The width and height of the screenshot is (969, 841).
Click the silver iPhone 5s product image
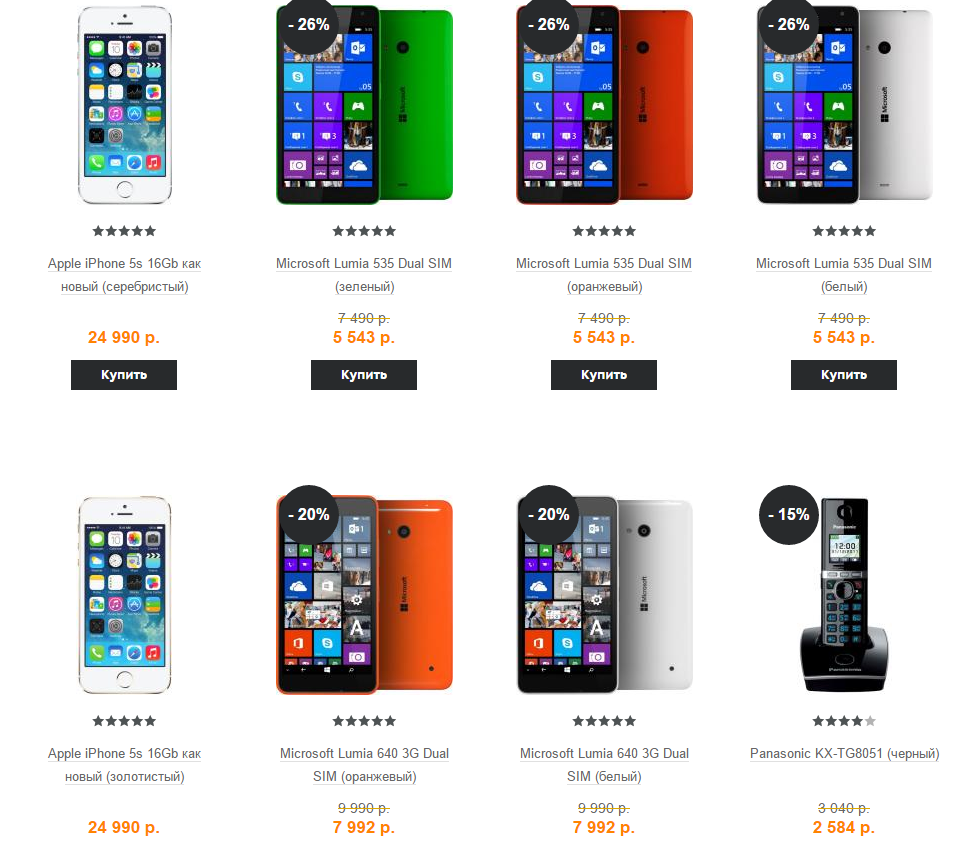124,104
